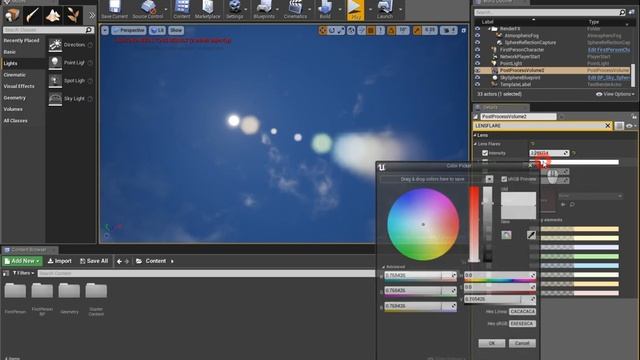The width and height of the screenshot is (640, 360).
Task: Clear the LENSFLARE details search
Action: coord(607,126)
